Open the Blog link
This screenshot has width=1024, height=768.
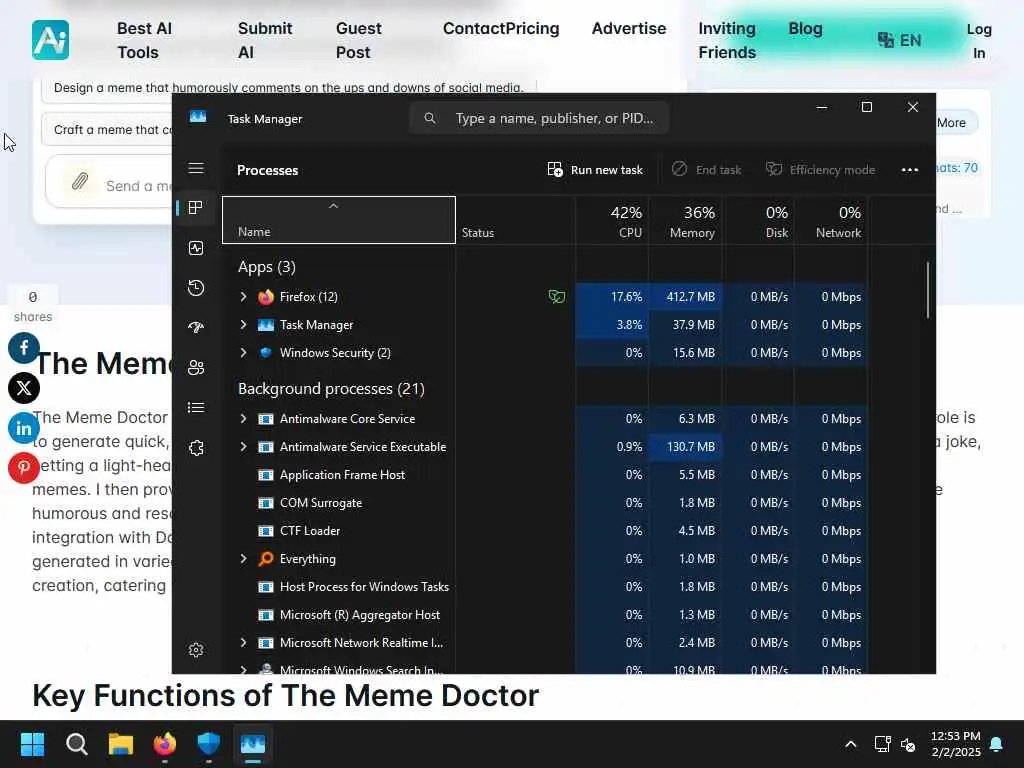(805, 29)
